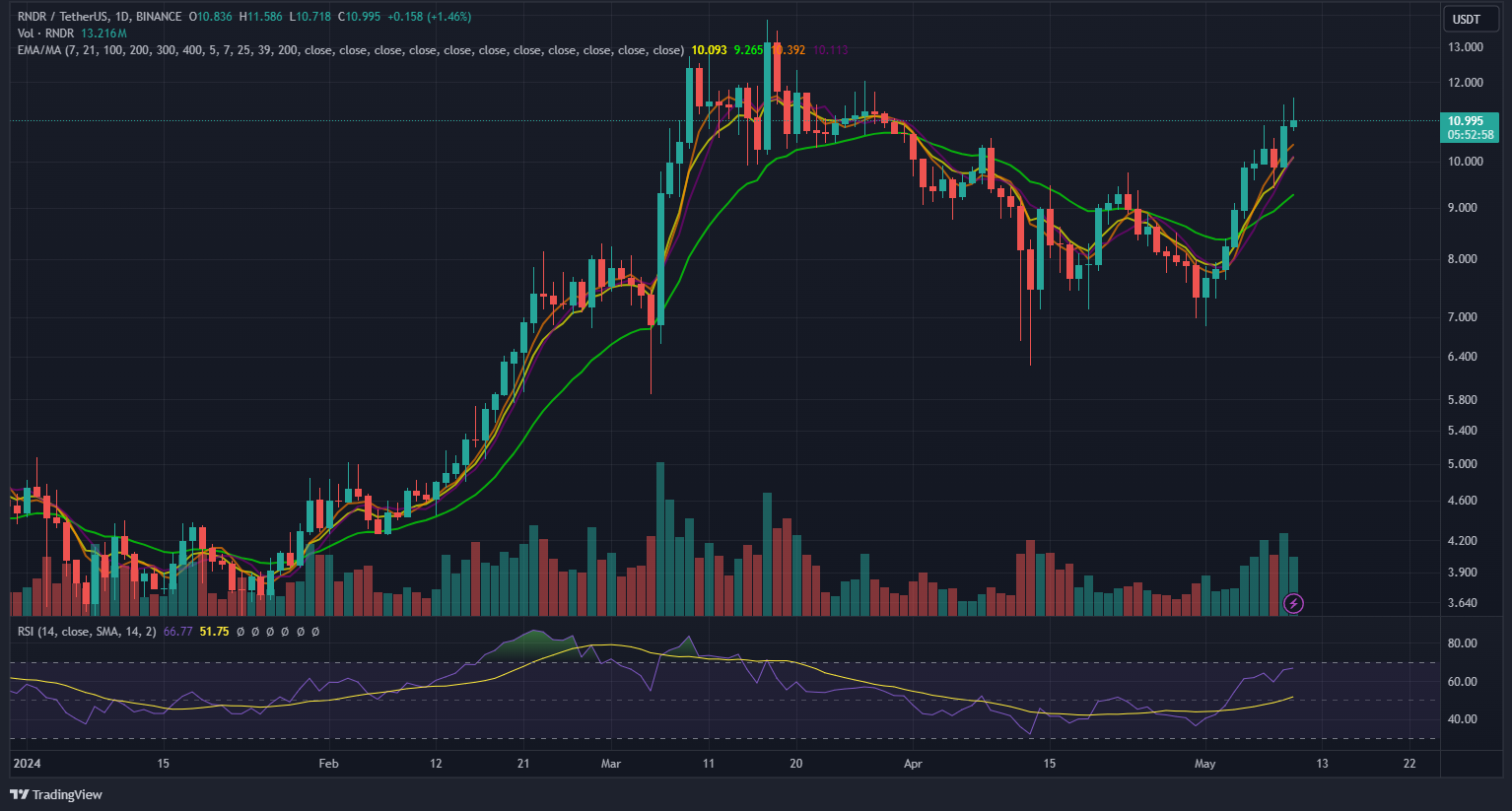Click the 80.00 RSI scale label

1462,643
